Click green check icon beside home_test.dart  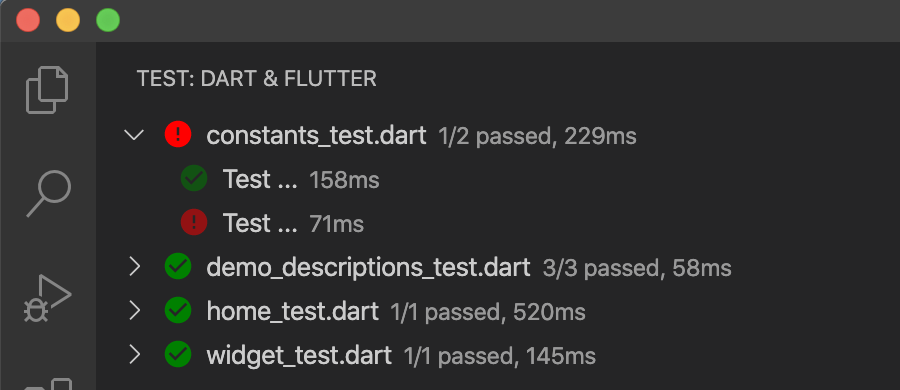178,310
